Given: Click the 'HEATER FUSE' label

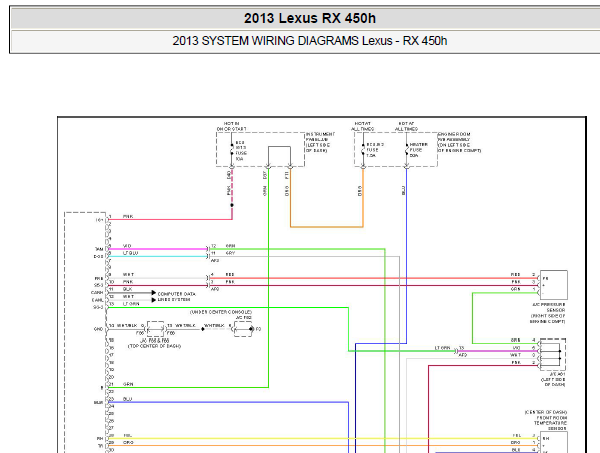Looking at the screenshot, I should click(418, 147).
